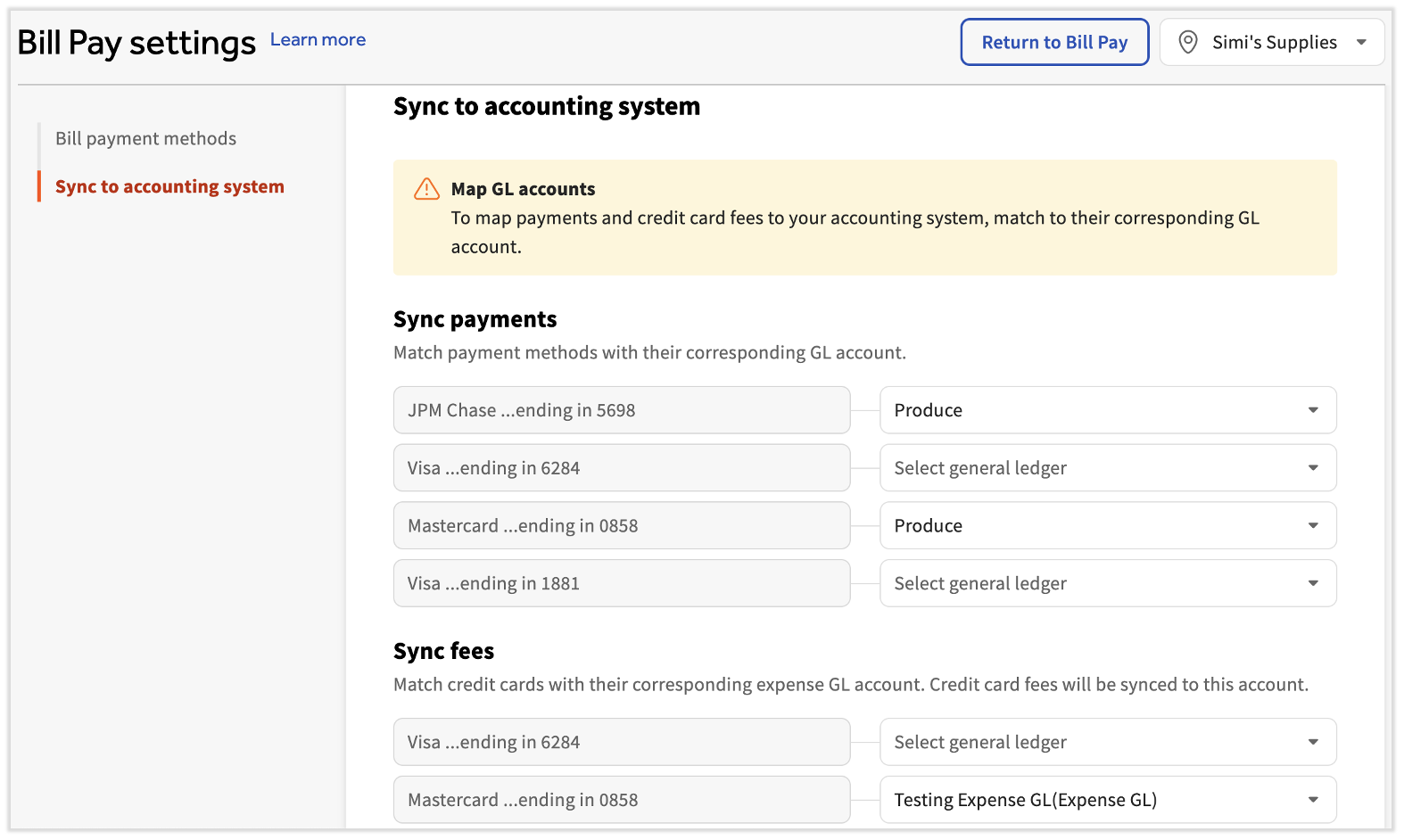Viewport: 1404px width, 840px height.
Task: Choose general ledger for Visa ending in 1881
Action: point(1107,583)
